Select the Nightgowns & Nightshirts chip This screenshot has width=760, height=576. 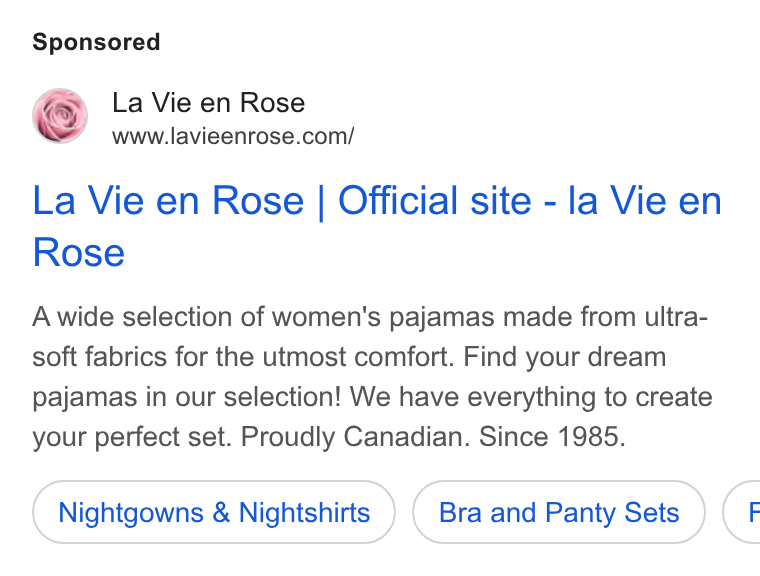[214, 512]
